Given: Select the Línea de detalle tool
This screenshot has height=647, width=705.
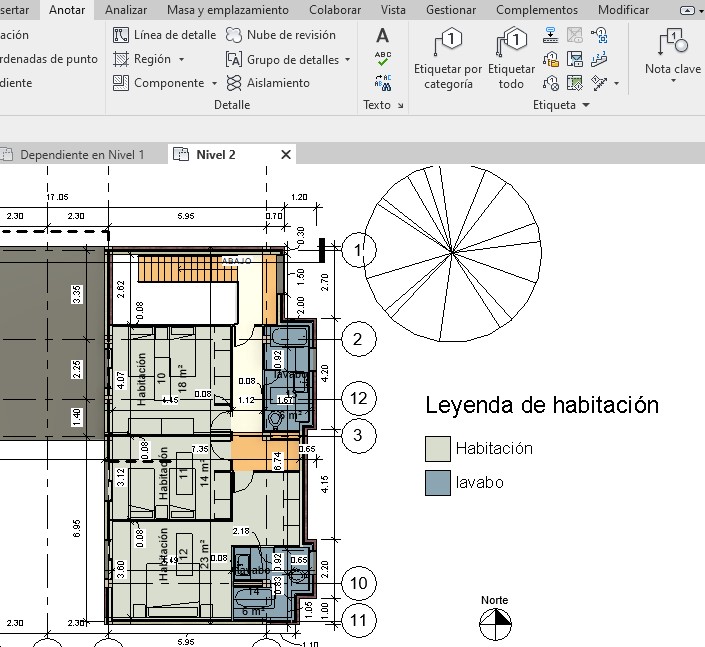Looking at the screenshot, I should tap(165, 34).
